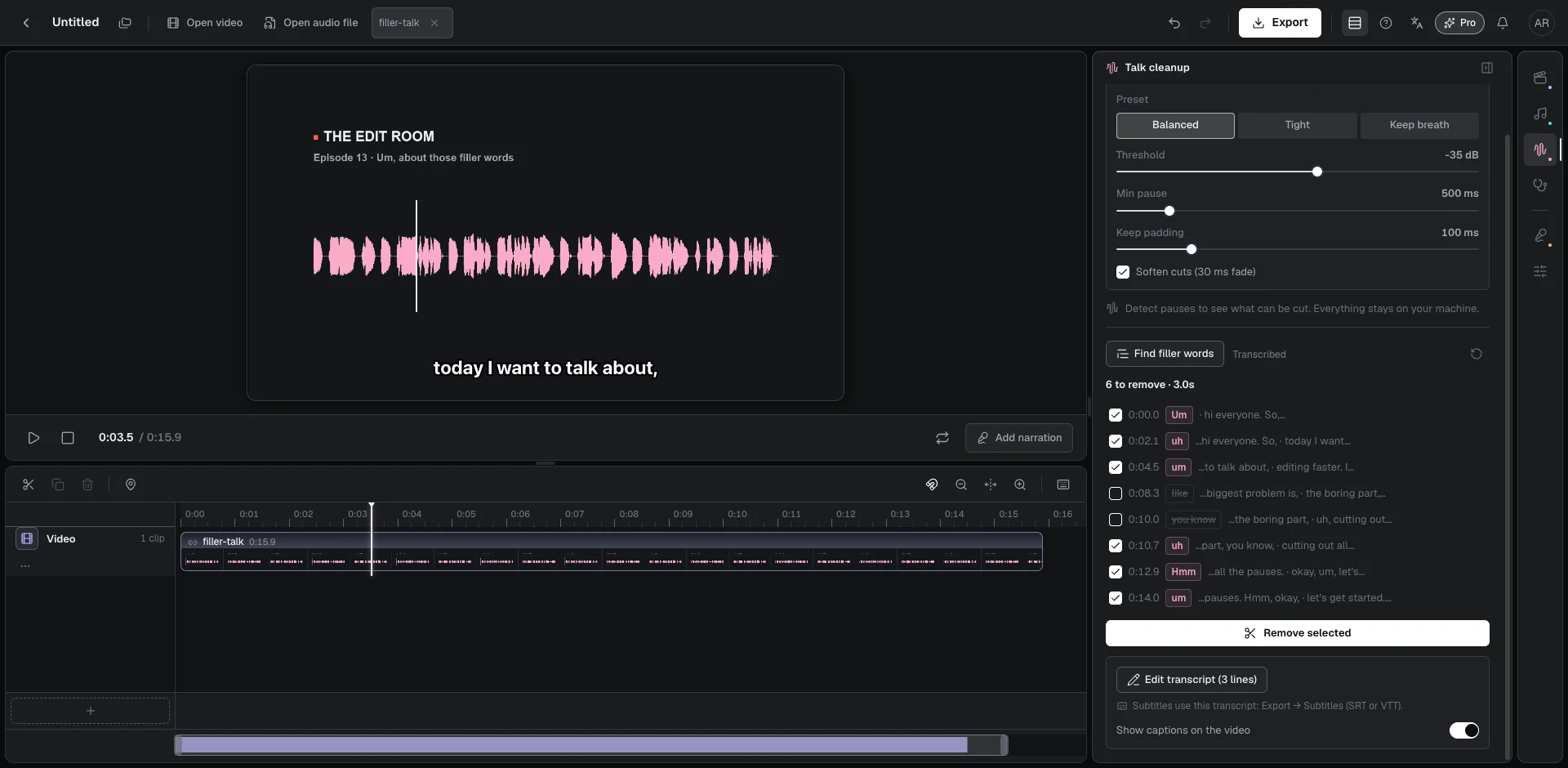
Task: Open keyboard shortcuts icon in timeline toolbar
Action: (1063, 484)
